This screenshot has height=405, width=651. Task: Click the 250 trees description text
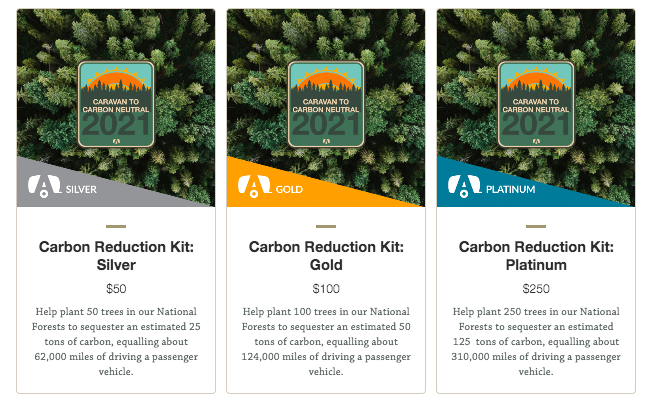point(536,341)
